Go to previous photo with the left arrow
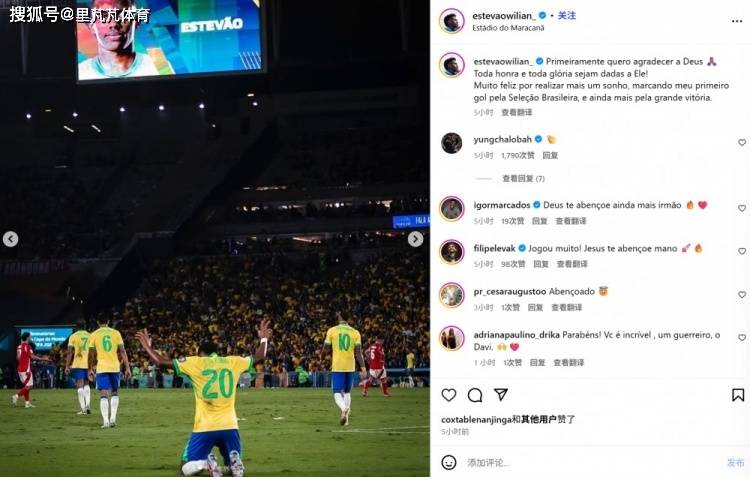The width and height of the screenshot is (750, 477). (11, 239)
